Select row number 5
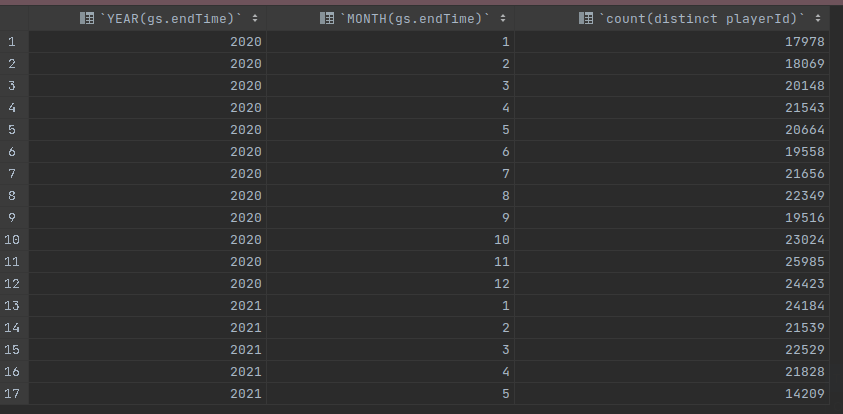 [14, 130]
